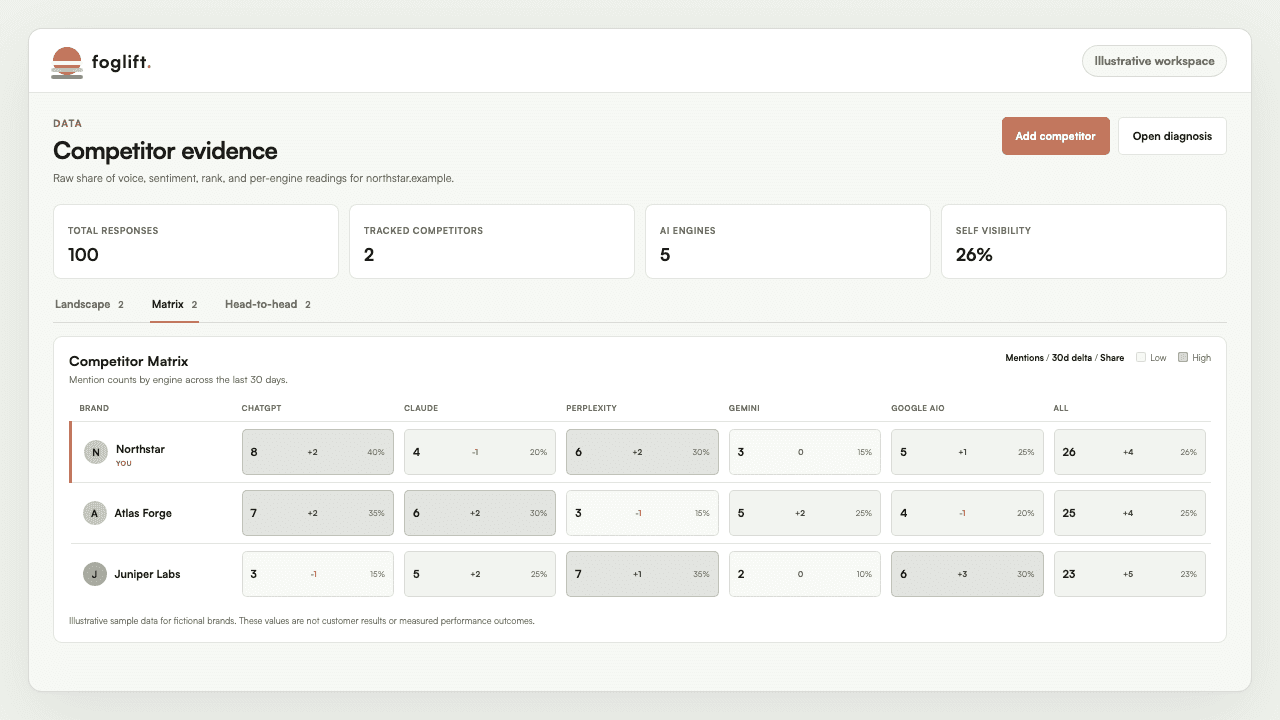The image size is (1280, 720).
Task: Click the Claude column header
Action: [421, 408]
